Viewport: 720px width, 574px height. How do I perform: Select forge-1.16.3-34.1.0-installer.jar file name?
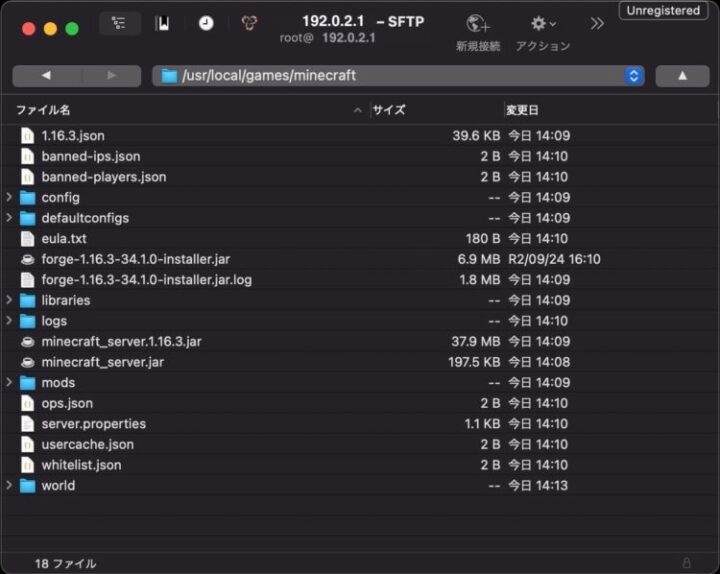tap(135, 259)
